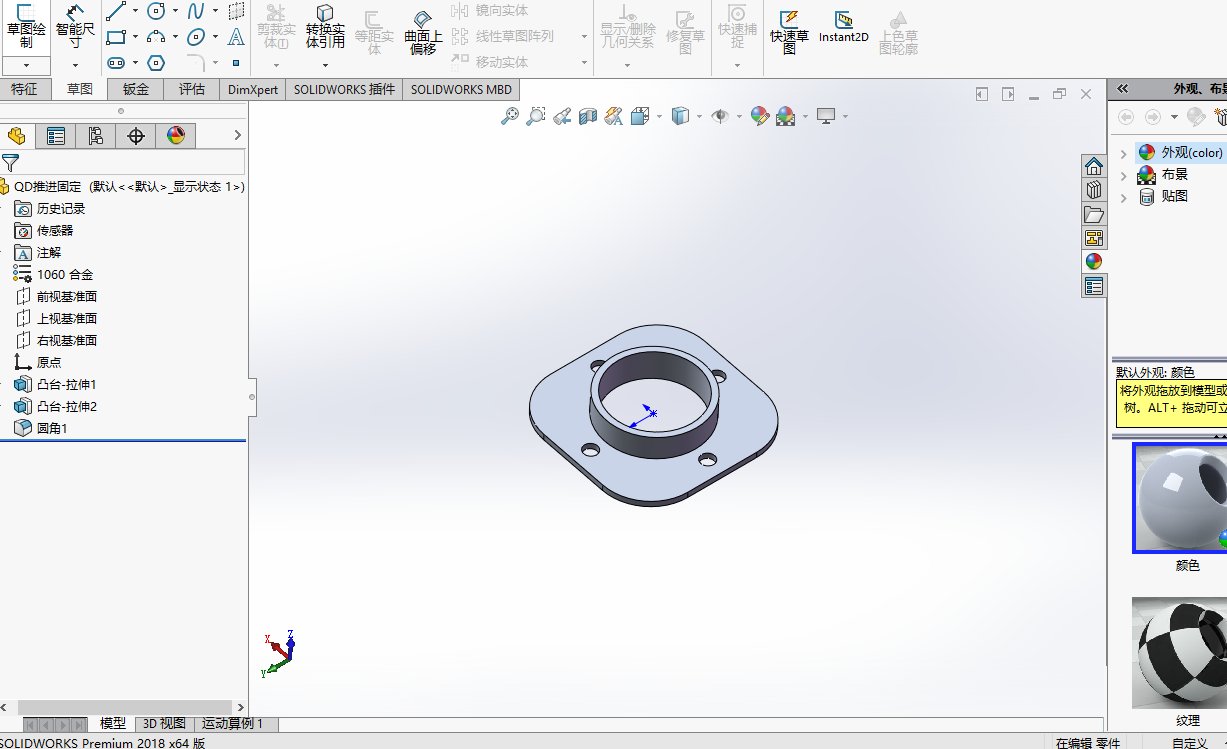Collapse the task pane with double-chevron
This screenshot has width=1227, height=749.
pyautogui.click(x=1123, y=88)
